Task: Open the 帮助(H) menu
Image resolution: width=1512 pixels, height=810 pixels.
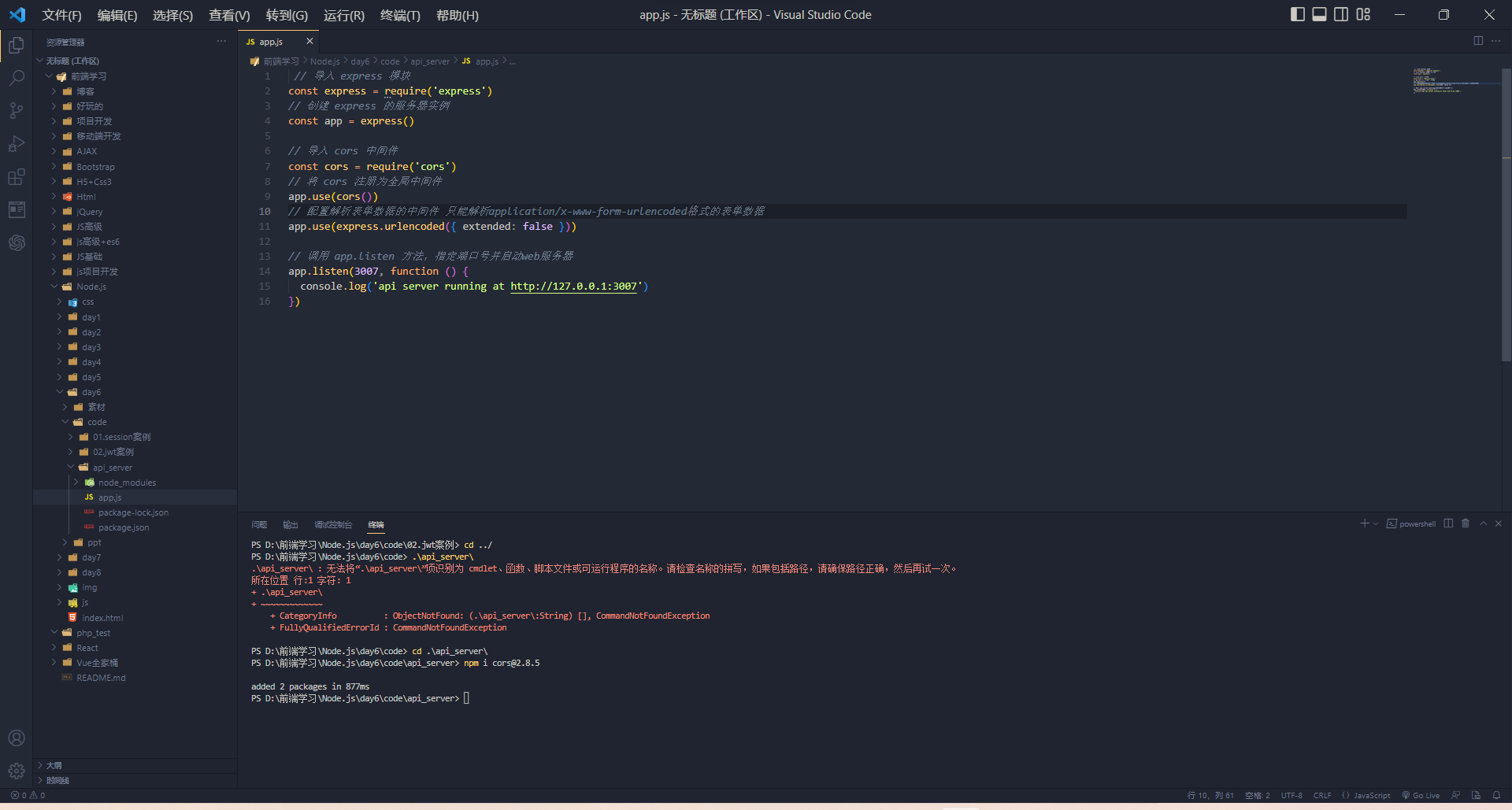Action: pos(458,15)
